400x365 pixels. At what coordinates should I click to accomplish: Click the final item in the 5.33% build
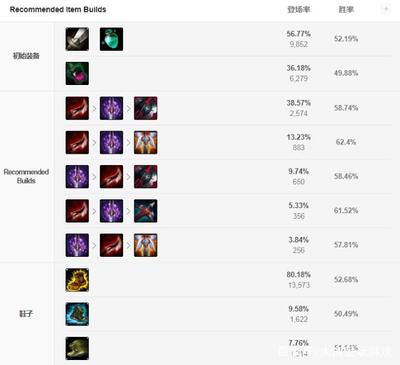click(x=146, y=211)
